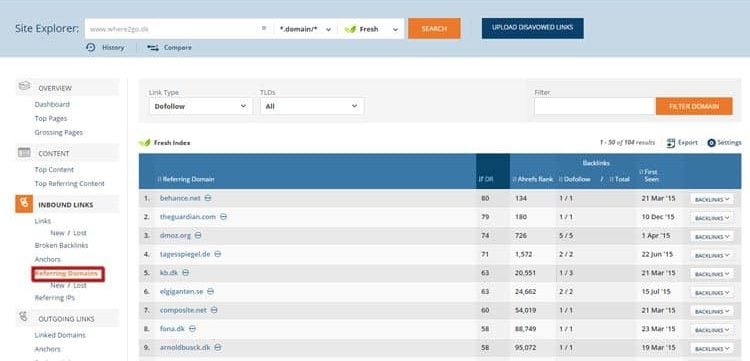The image size is (750, 361).
Task: Expand Backlinks dropdown for fona.dk
Action: point(712,329)
